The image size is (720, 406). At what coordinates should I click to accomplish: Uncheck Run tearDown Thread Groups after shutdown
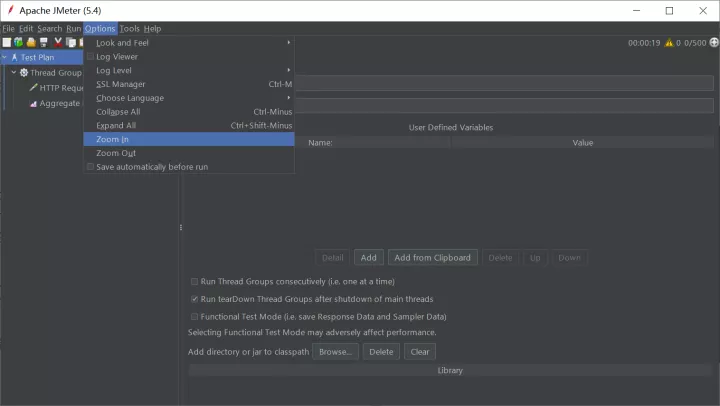coord(194,299)
